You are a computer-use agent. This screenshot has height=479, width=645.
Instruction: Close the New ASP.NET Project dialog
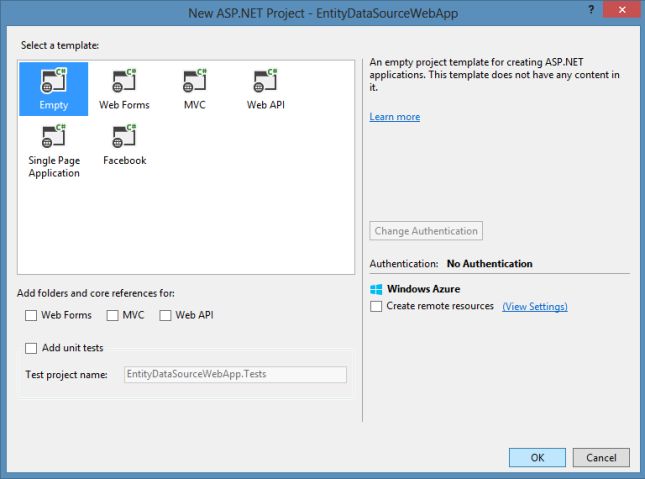click(622, 9)
